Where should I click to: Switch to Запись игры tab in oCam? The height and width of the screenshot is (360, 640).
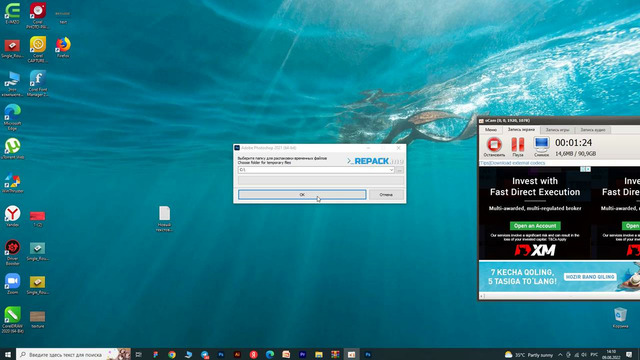557,130
